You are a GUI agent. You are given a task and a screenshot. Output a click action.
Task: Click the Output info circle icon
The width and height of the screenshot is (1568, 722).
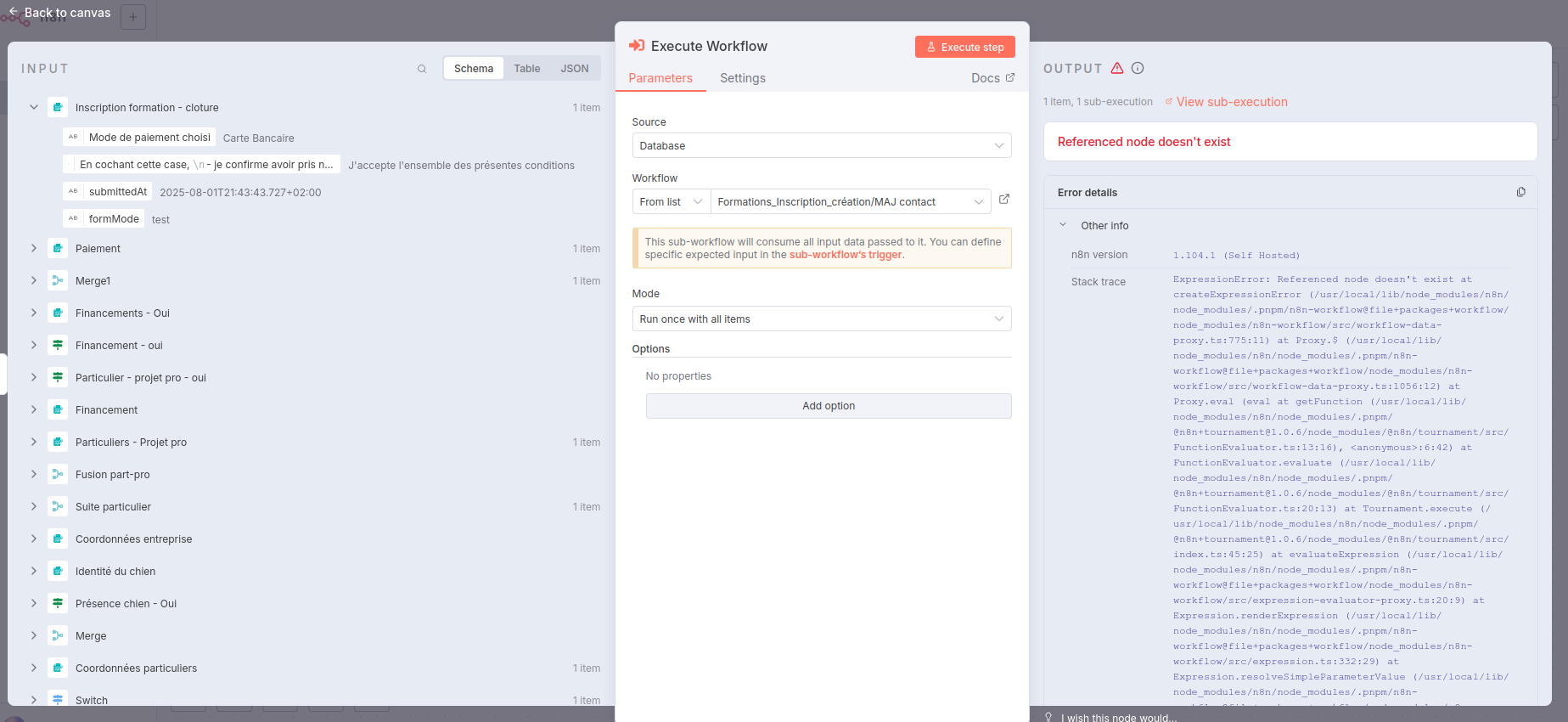click(1138, 68)
